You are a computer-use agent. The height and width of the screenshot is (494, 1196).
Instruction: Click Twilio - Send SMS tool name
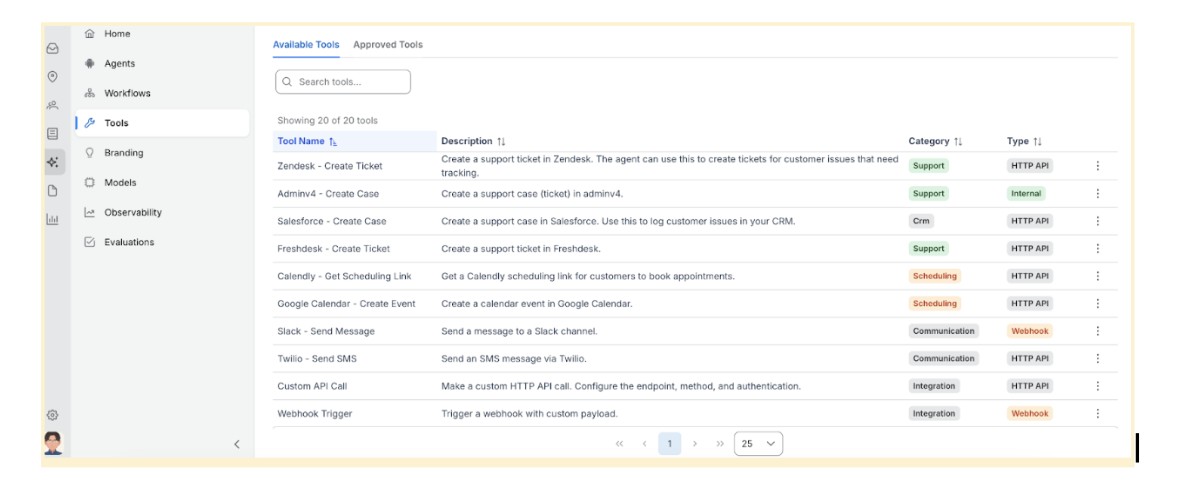[x=317, y=358]
